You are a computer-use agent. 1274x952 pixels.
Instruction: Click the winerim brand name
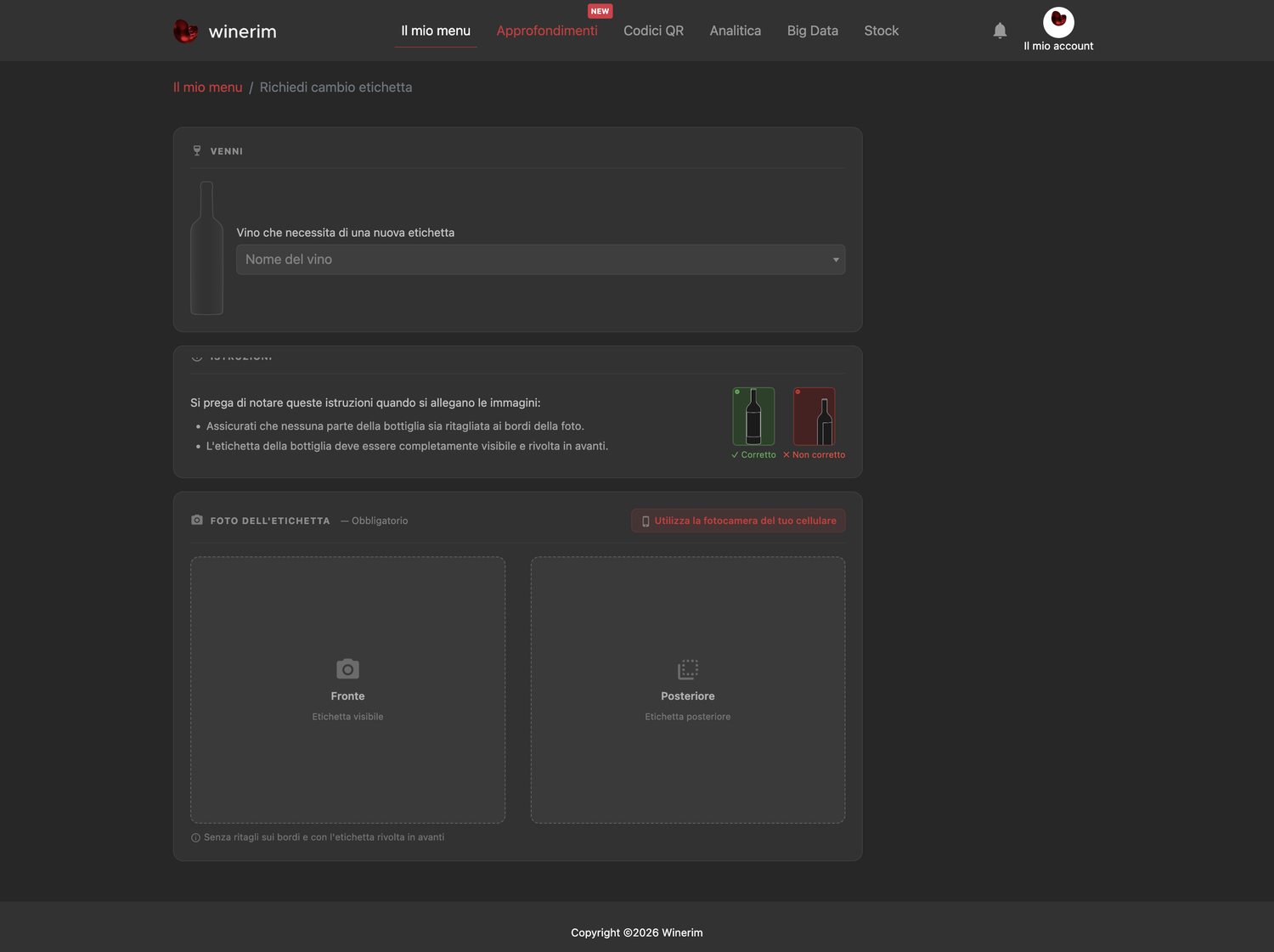click(243, 31)
